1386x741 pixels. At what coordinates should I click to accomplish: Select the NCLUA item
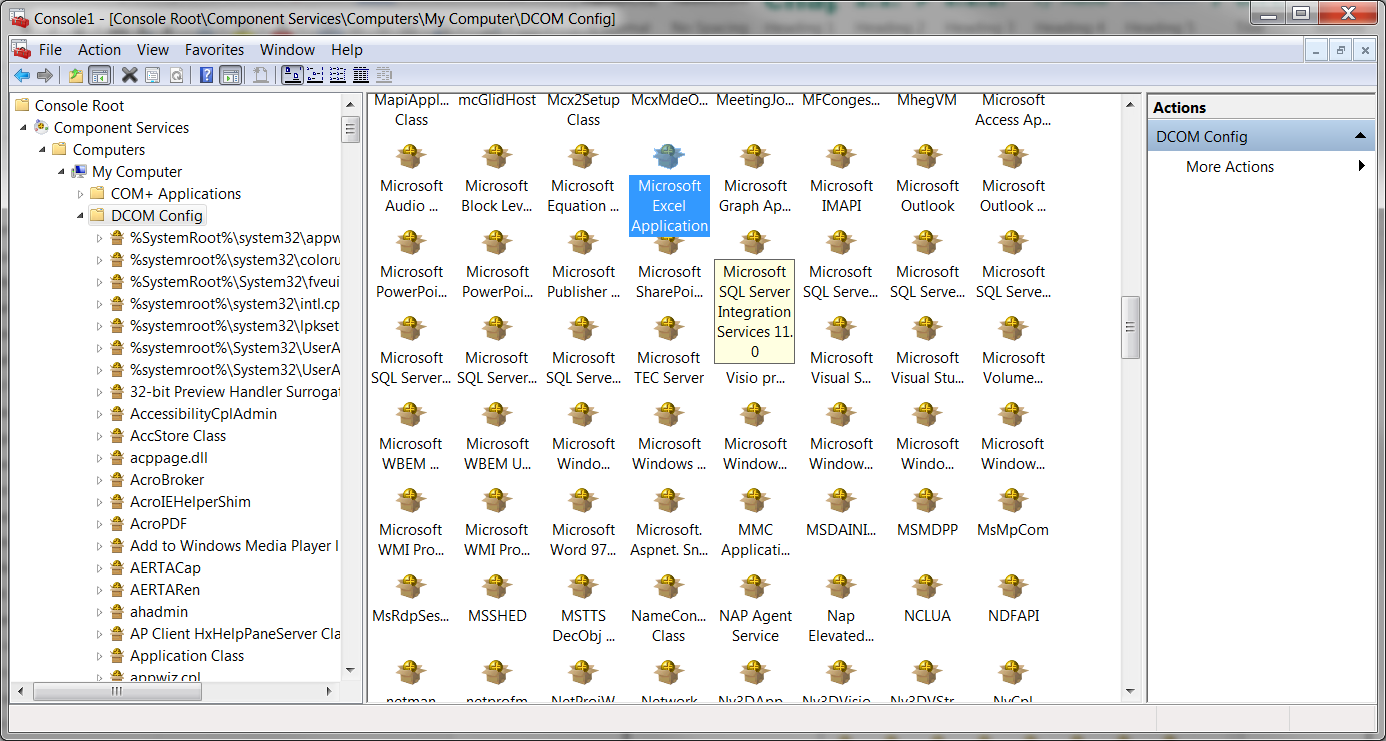(927, 598)
